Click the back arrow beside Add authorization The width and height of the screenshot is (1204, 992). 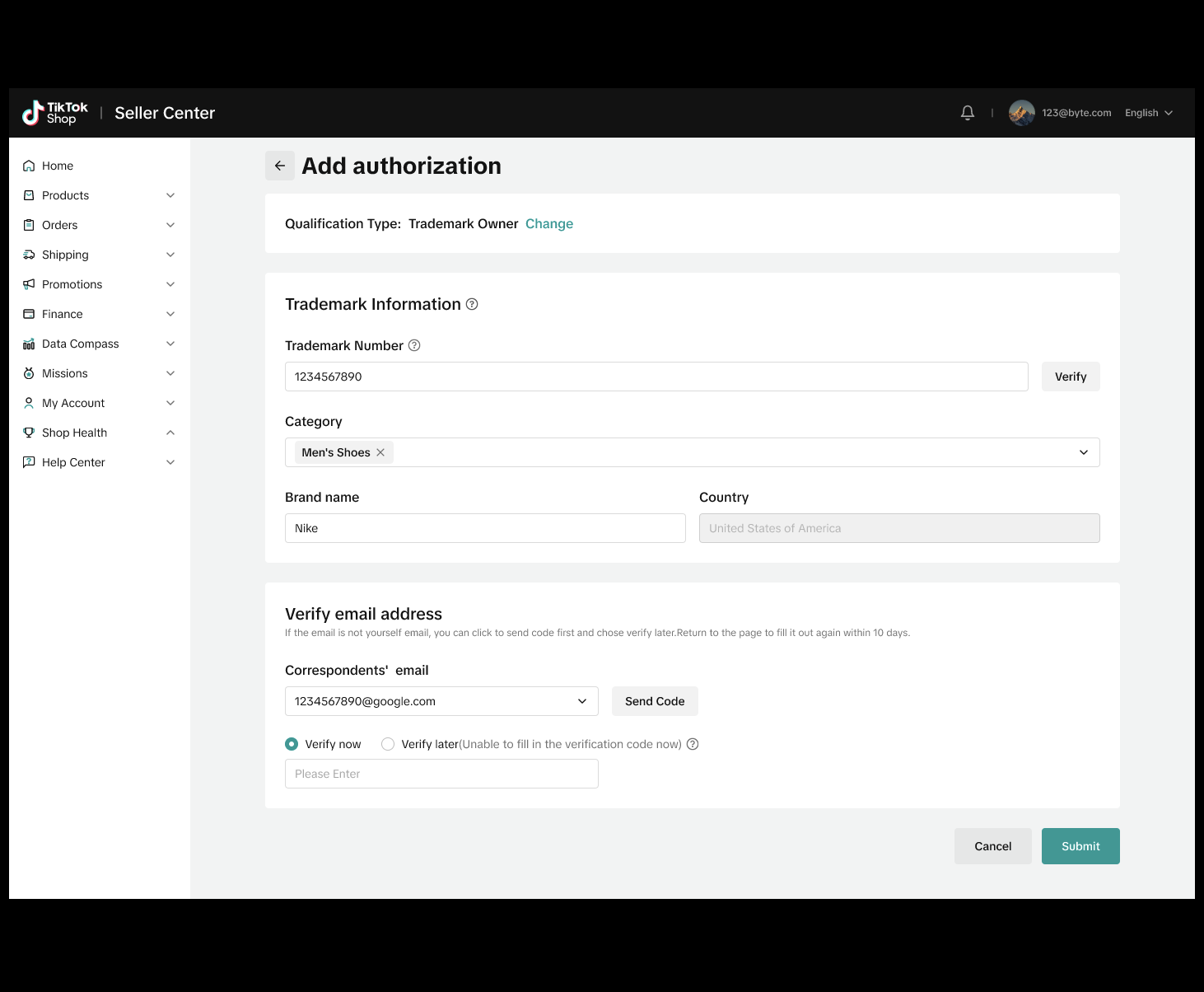[x=280, y=166]
